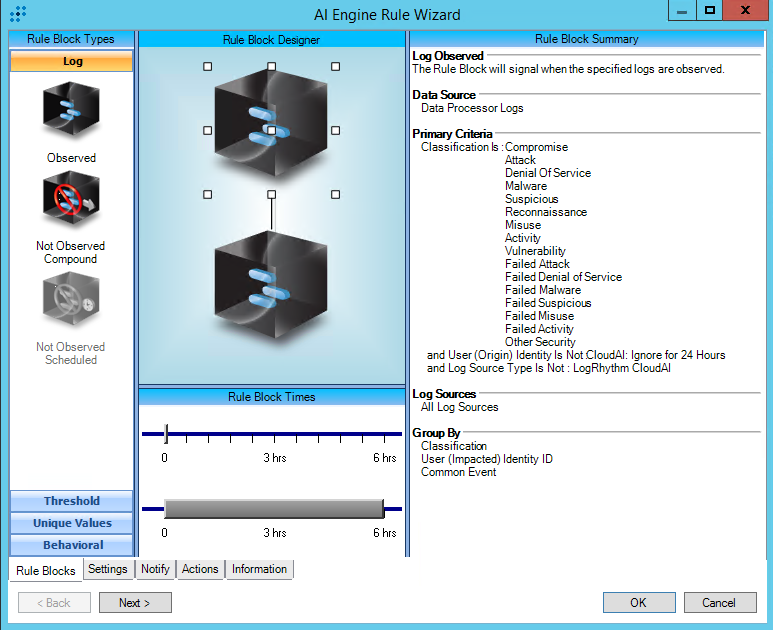The image size is (773, 630).
Task: Pick the Not Observed Compound block icon
Action: point(71,200)
